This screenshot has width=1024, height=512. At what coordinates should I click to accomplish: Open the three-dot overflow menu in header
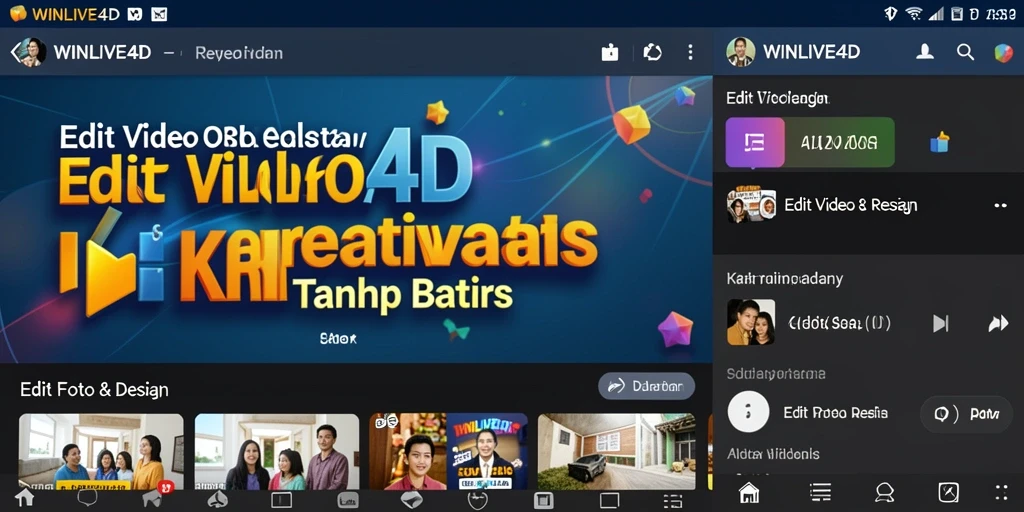click(690, 52)
